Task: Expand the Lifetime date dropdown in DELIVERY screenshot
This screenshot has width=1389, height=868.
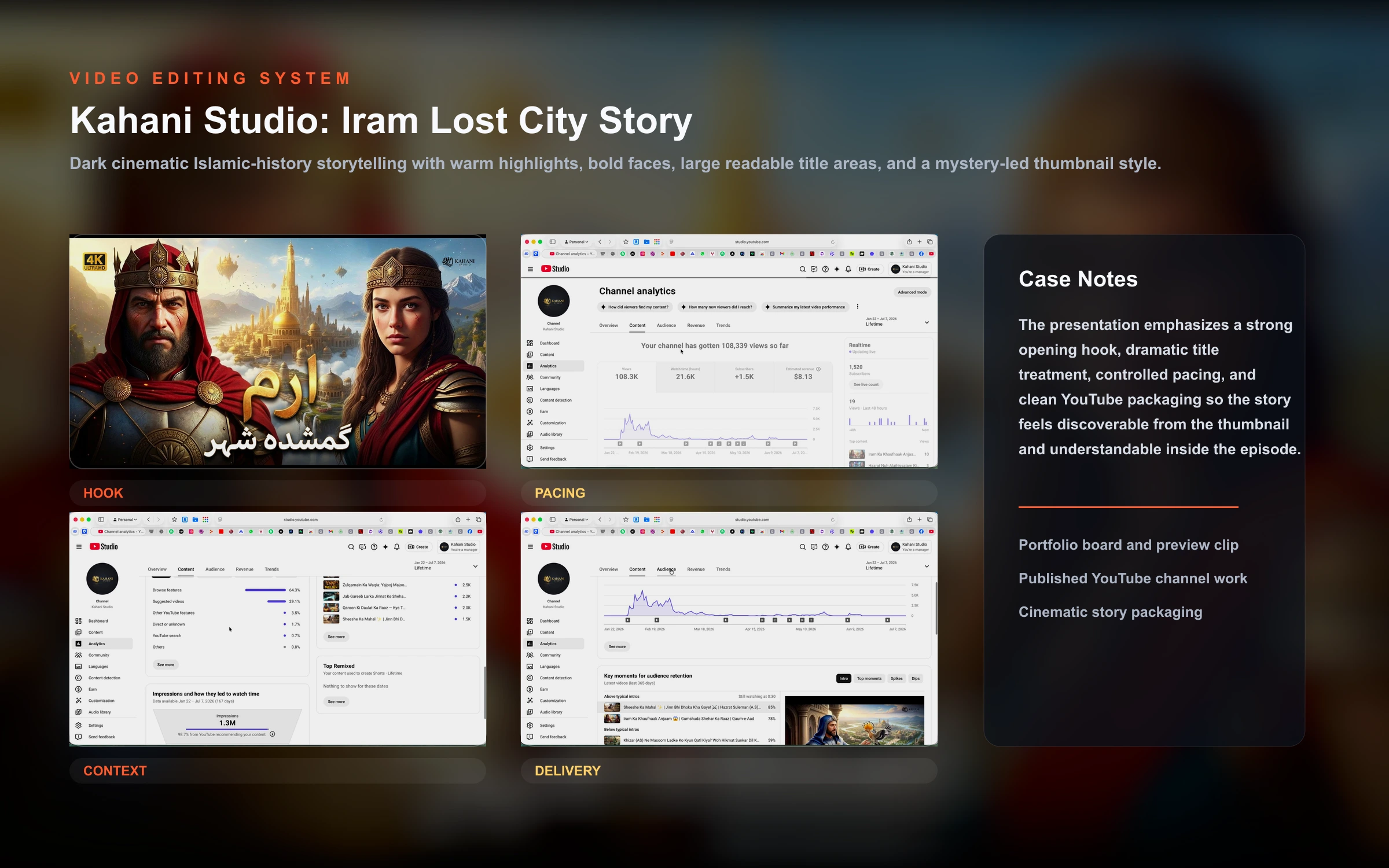Action: coord(897,566)
